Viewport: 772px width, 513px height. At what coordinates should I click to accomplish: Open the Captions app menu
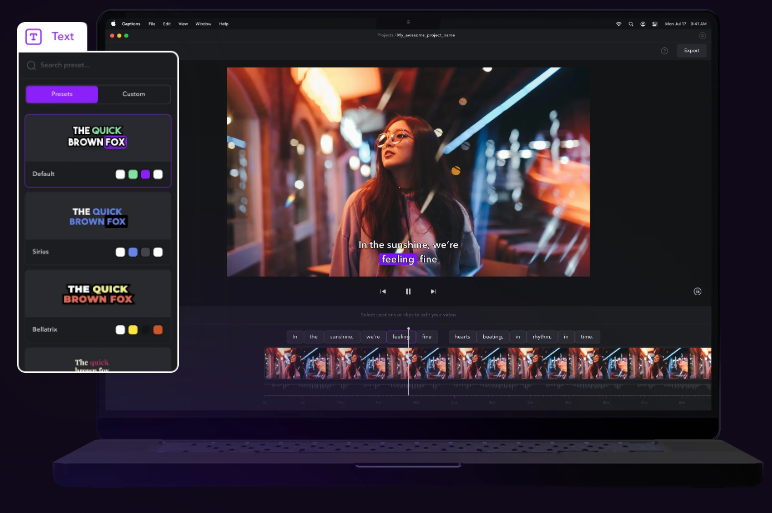(x=131, y=24)
